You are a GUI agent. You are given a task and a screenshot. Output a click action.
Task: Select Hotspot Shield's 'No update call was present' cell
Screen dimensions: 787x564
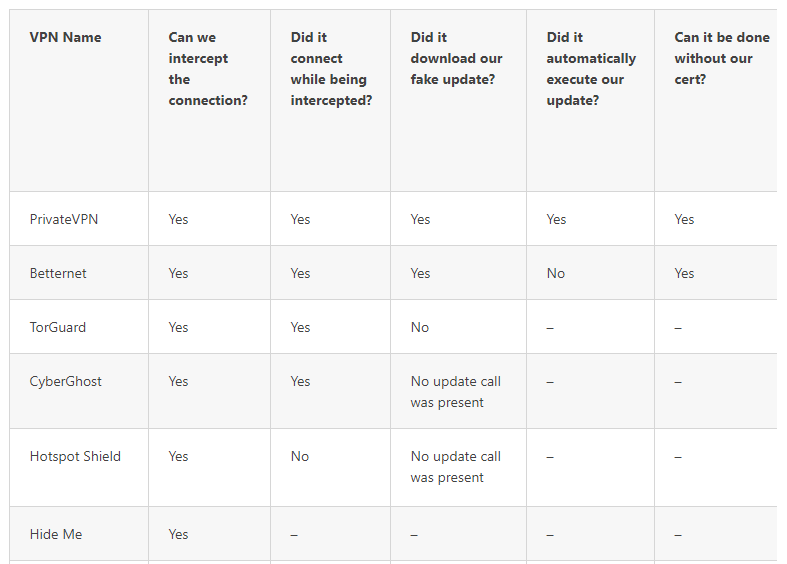[456, 467]
